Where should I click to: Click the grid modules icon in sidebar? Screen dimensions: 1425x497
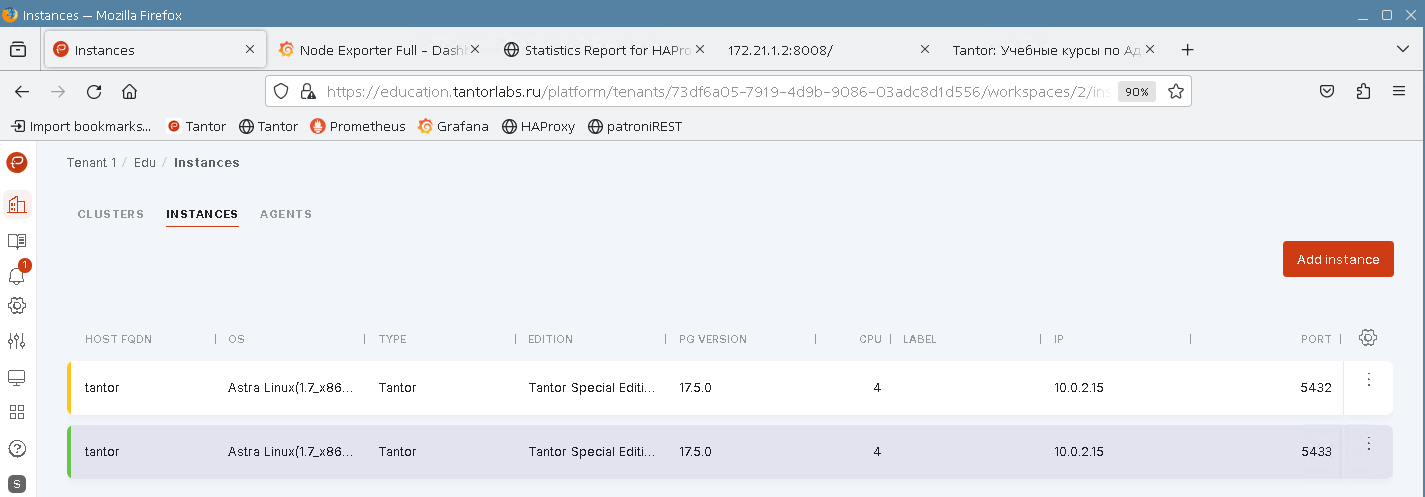(x=16, y=412)
